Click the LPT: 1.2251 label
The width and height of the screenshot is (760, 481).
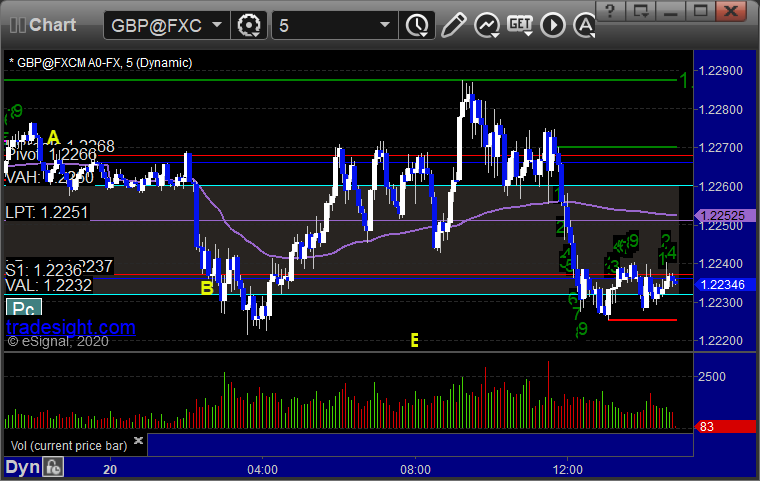pyautogui.click(x=47, y=212)
